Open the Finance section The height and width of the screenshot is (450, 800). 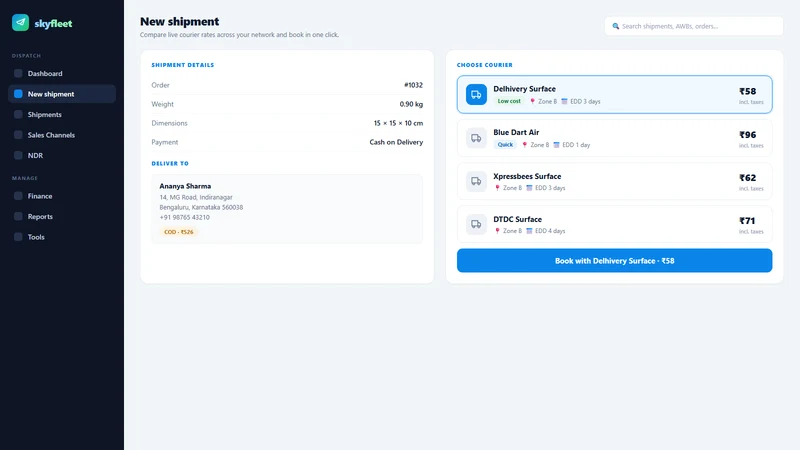62,196
